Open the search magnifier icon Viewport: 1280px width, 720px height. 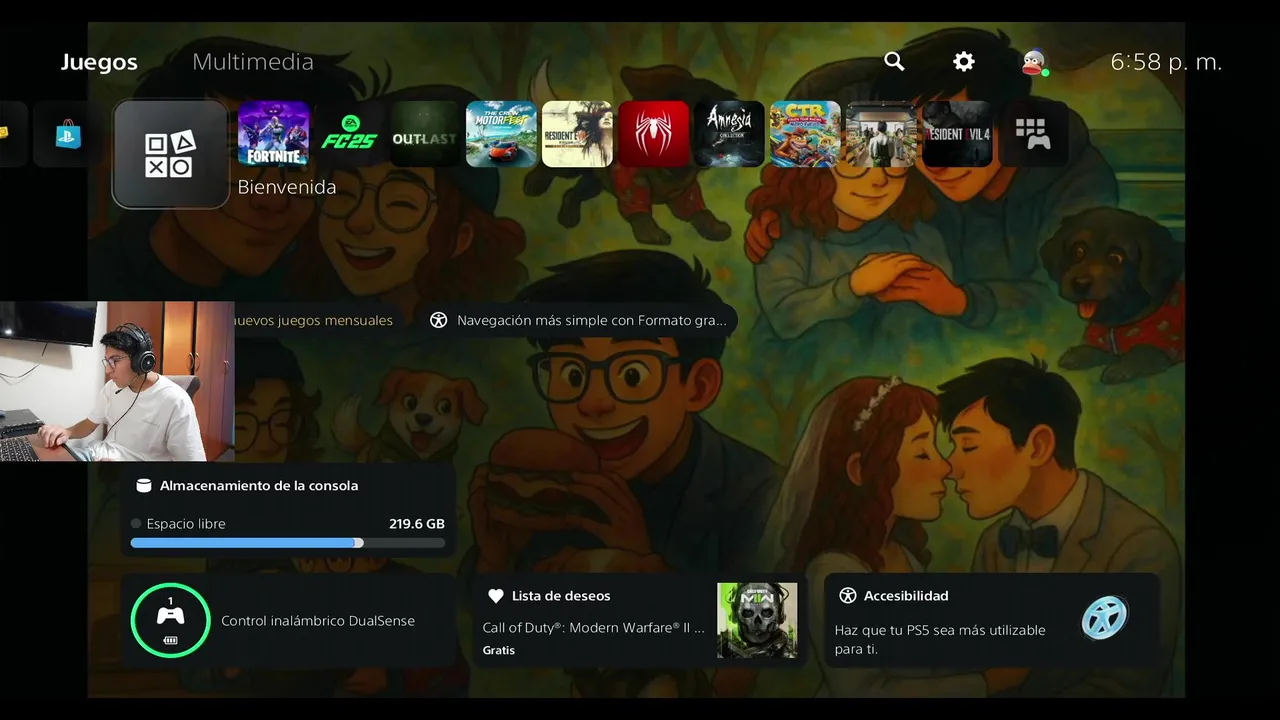coord(894,62)
